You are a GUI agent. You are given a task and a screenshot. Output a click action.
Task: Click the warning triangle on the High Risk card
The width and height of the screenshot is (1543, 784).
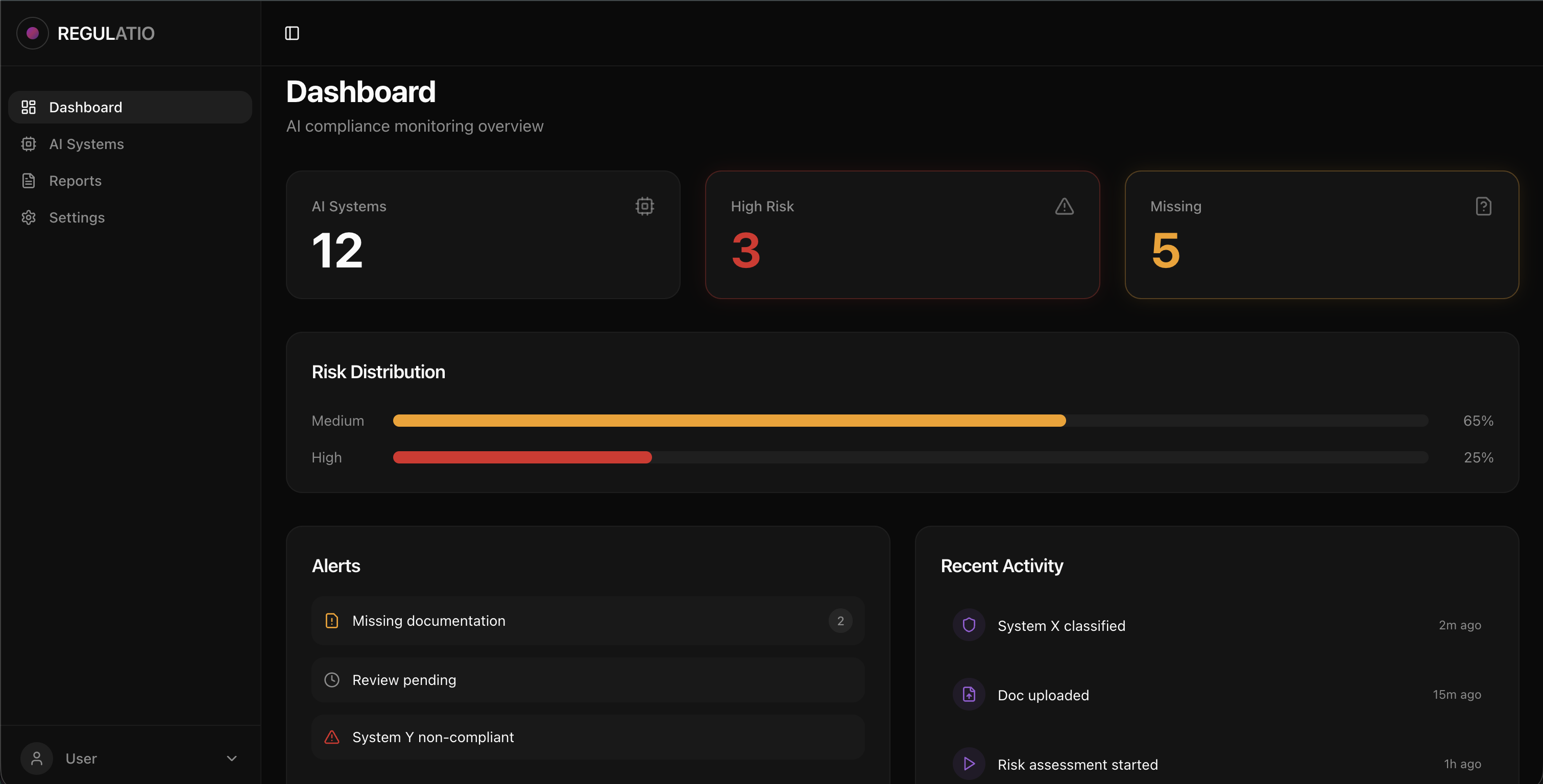pyautogui.click(x=1065, y=206)
